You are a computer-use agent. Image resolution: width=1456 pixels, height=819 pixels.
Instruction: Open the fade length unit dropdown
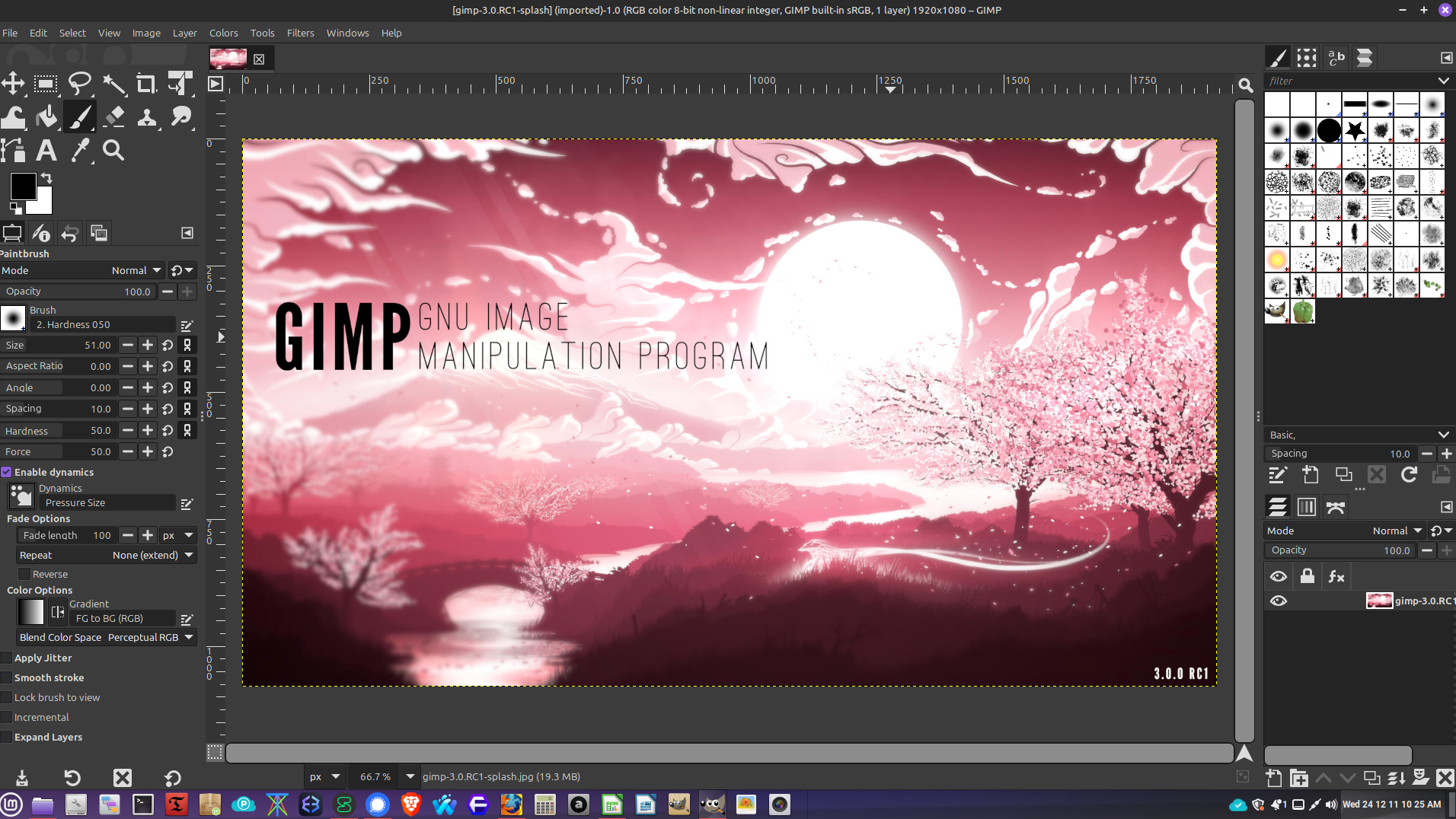179,535
